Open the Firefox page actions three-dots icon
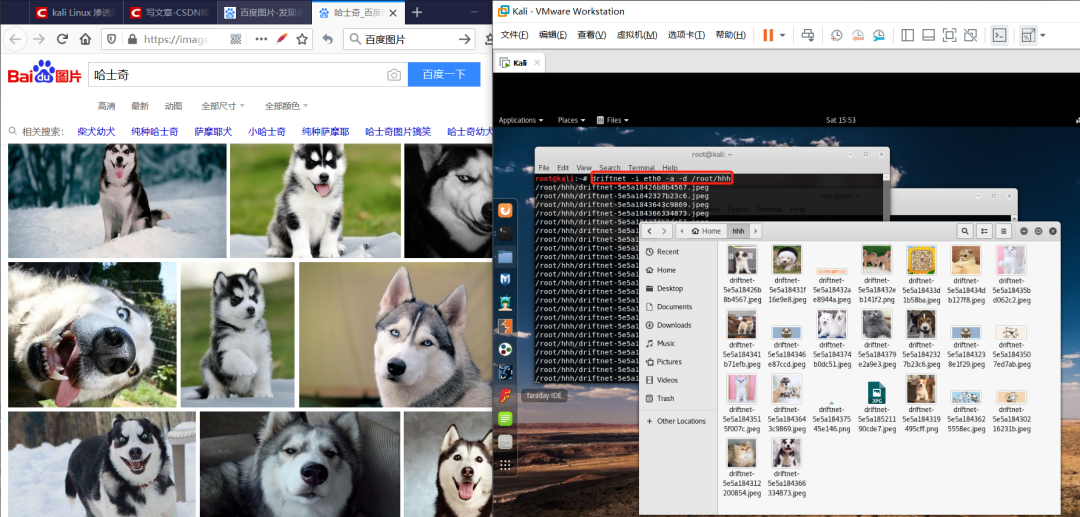The height and width of the screenshot is (517, 1080). [261, 39]
